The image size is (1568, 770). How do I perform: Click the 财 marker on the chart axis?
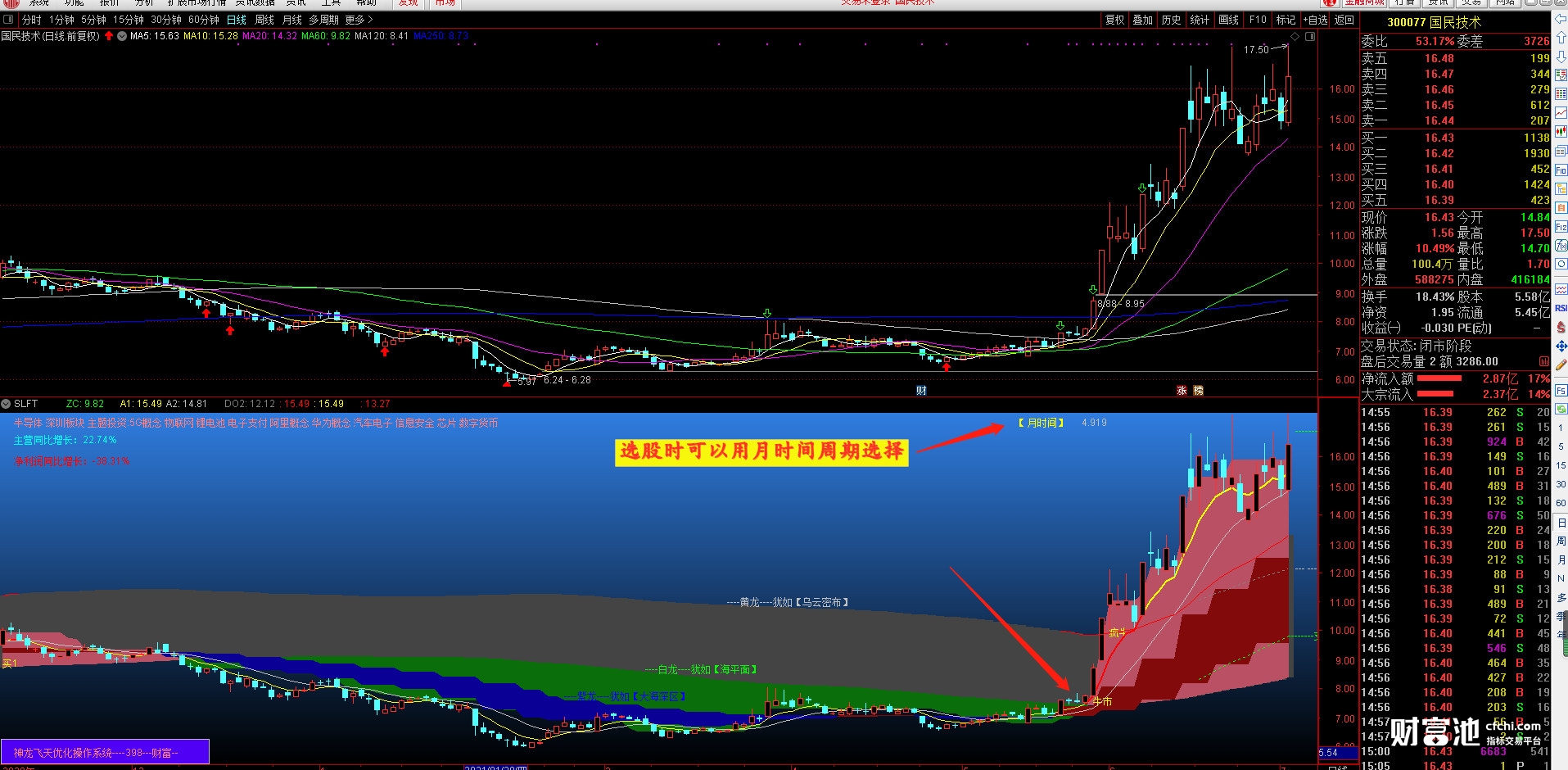point(921,391)
